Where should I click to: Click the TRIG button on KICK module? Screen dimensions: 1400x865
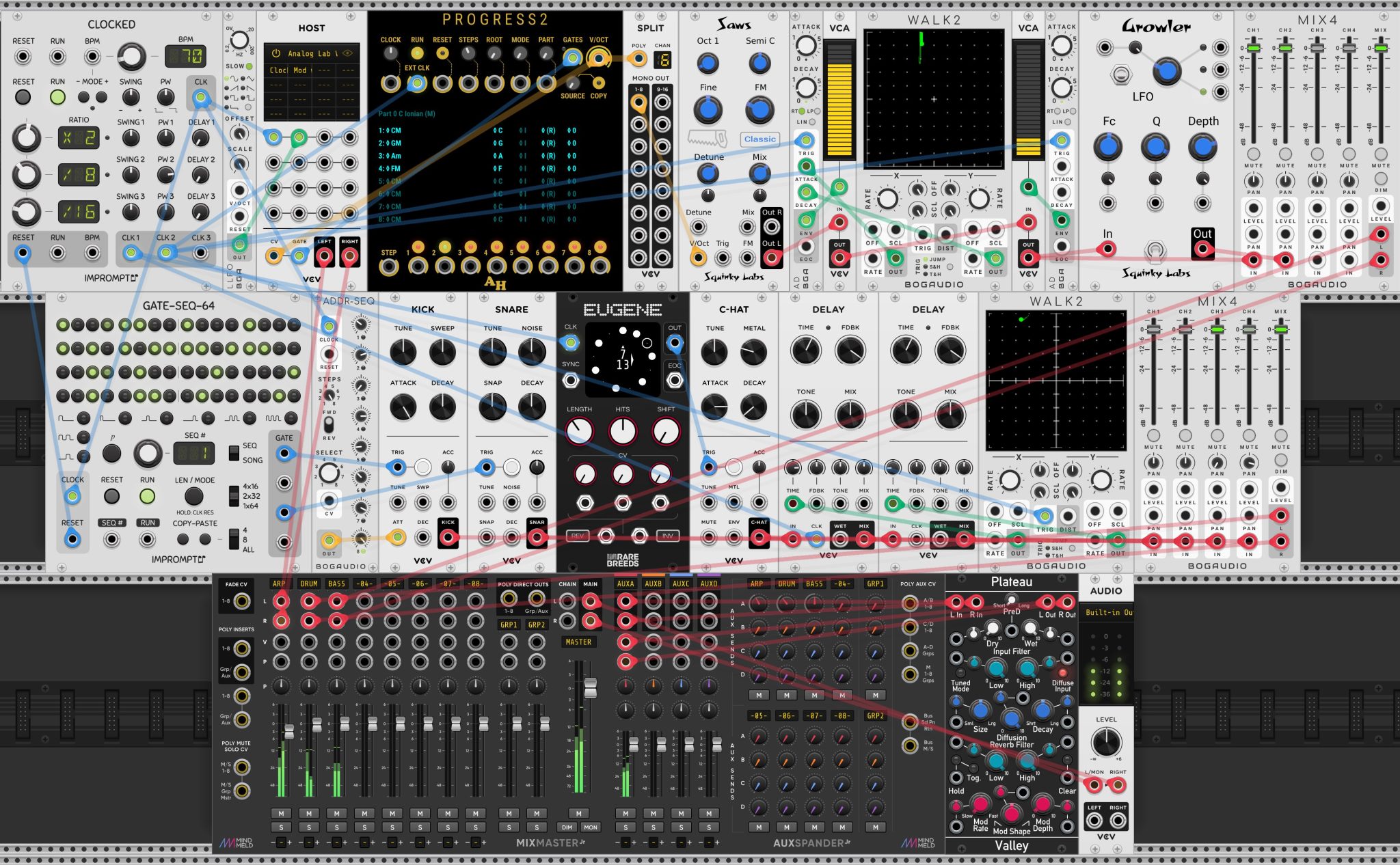(x=422, y=467)
